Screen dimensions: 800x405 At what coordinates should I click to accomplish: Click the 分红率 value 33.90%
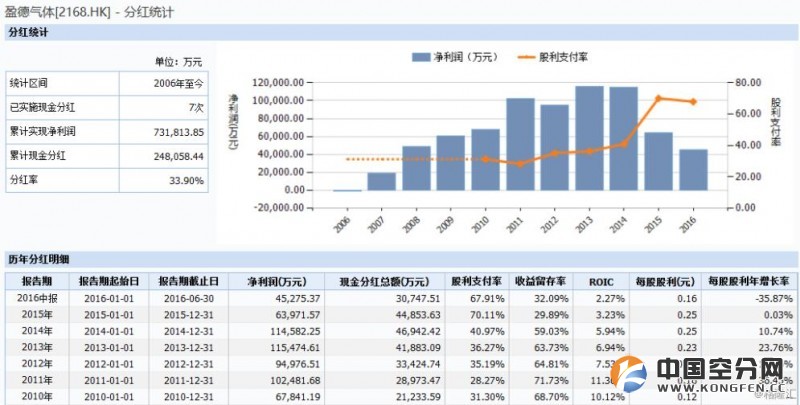(x=186, y=180)
